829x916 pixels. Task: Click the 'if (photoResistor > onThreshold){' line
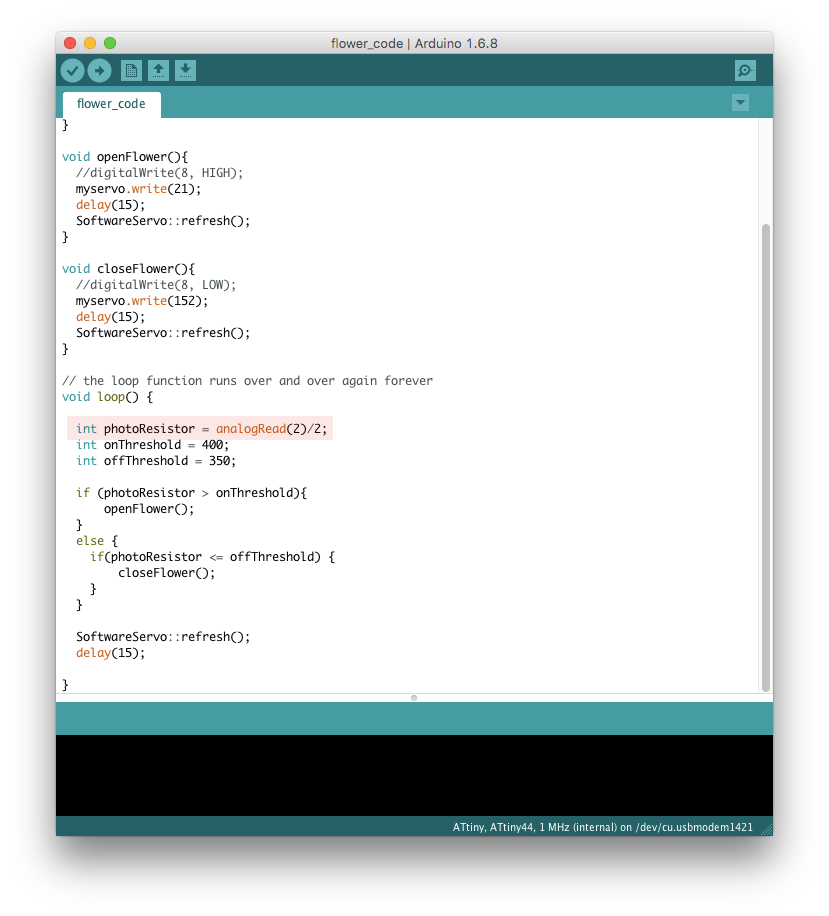[192, 493]
